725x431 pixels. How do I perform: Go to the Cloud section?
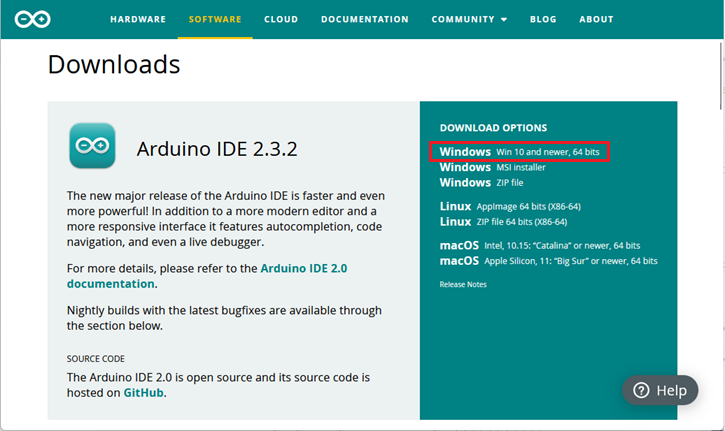click(281, 19)
